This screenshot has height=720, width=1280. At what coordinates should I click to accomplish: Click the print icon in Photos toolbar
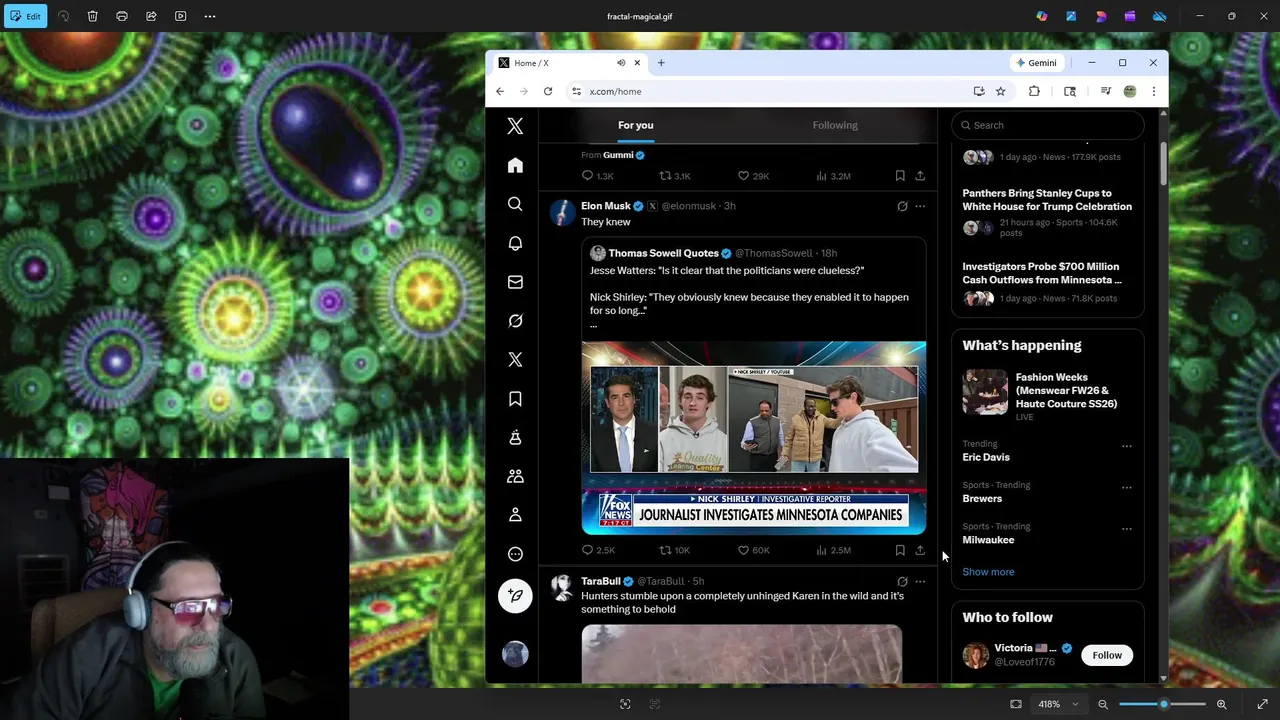click(x=122, y=16)
